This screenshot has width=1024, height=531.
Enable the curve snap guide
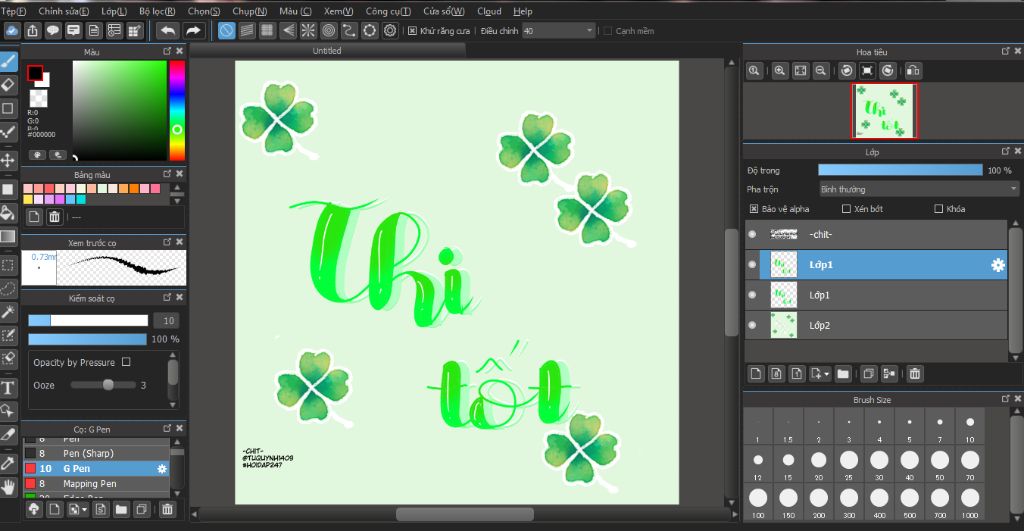tap(349, 31)
